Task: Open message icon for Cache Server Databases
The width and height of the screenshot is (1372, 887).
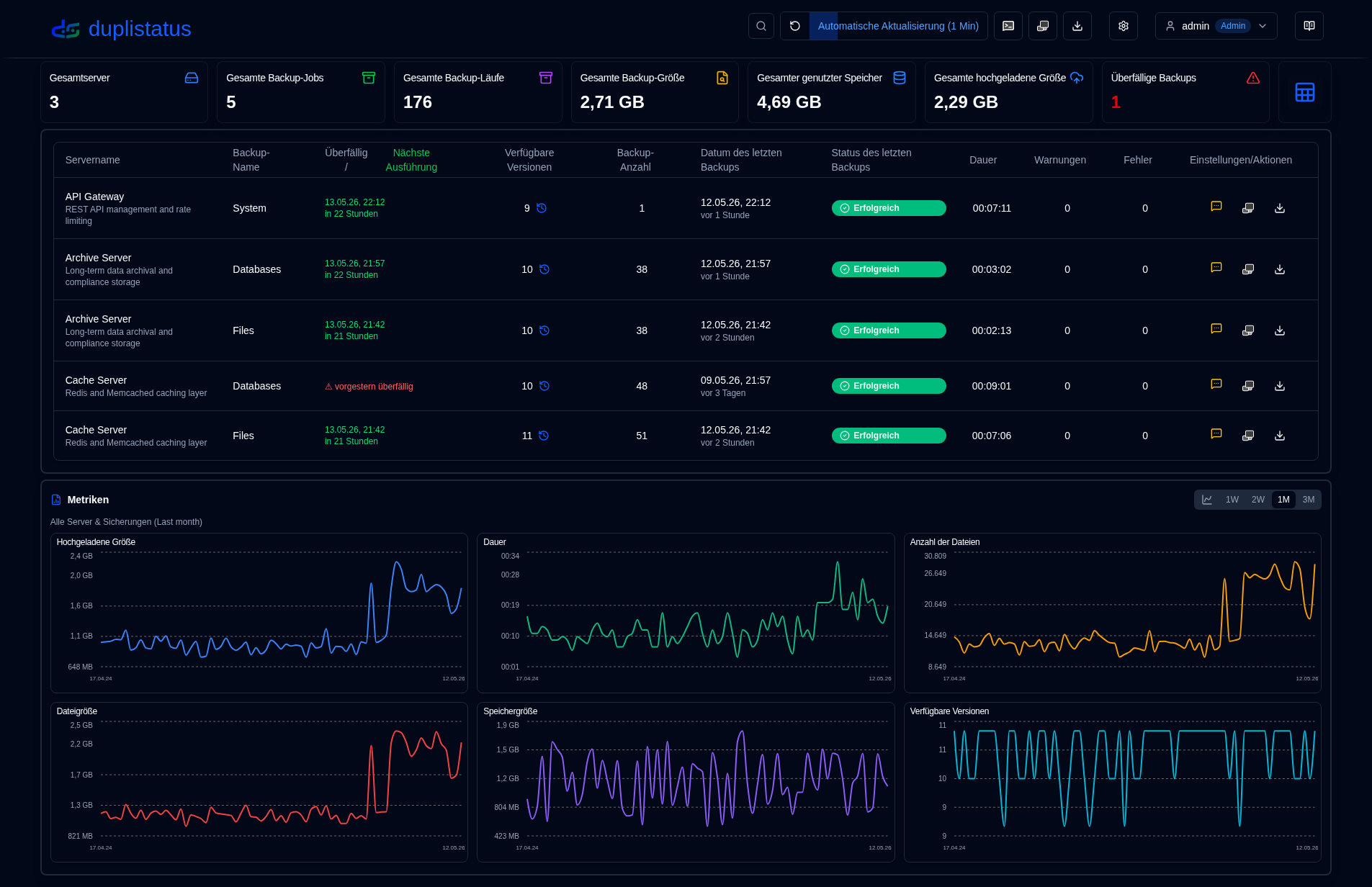Action: pos(1216,384)
